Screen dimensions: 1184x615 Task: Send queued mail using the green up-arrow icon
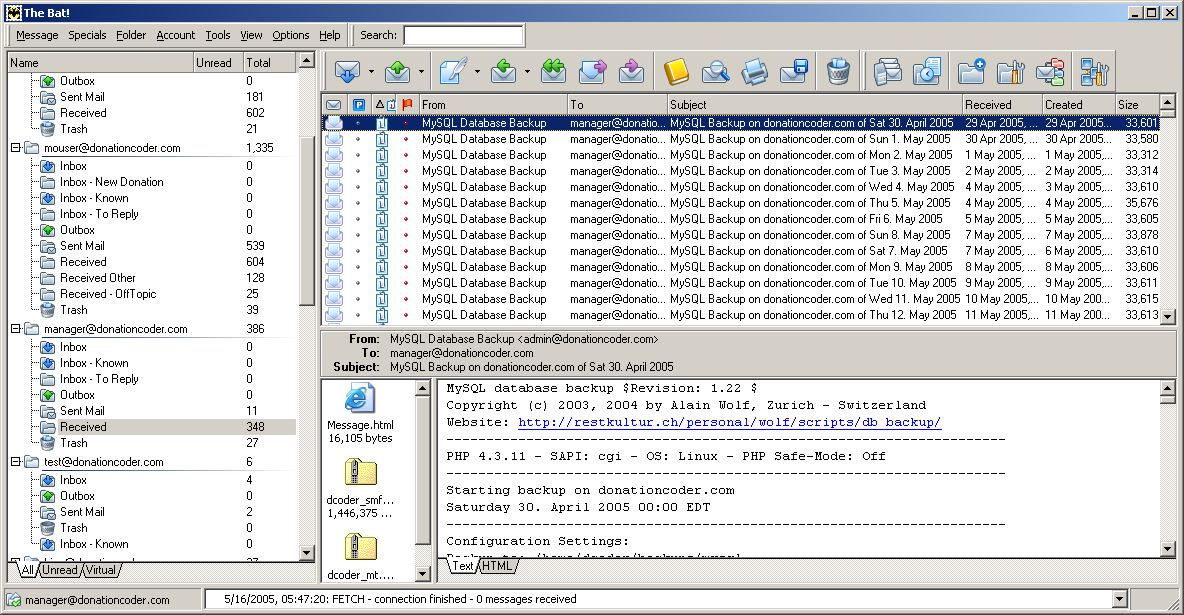pos(397,72)
